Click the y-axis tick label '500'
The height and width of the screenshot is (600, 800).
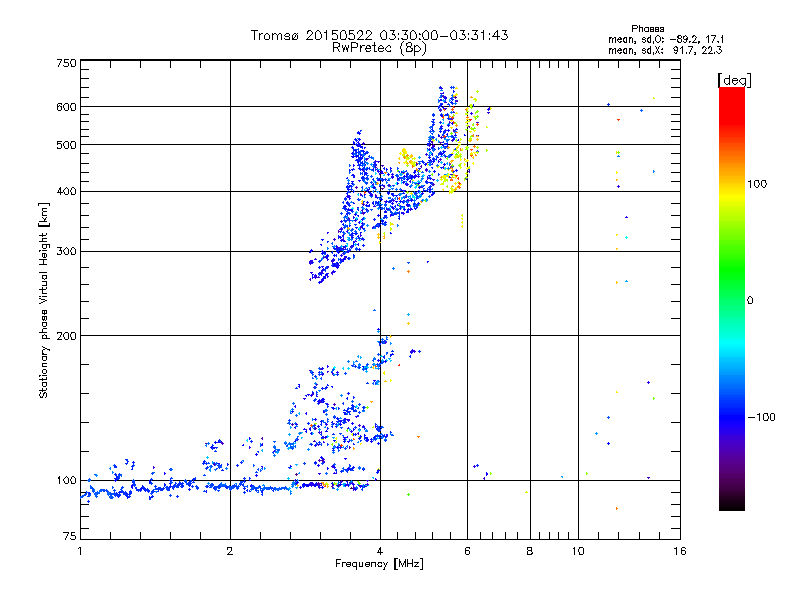(66, 145)
